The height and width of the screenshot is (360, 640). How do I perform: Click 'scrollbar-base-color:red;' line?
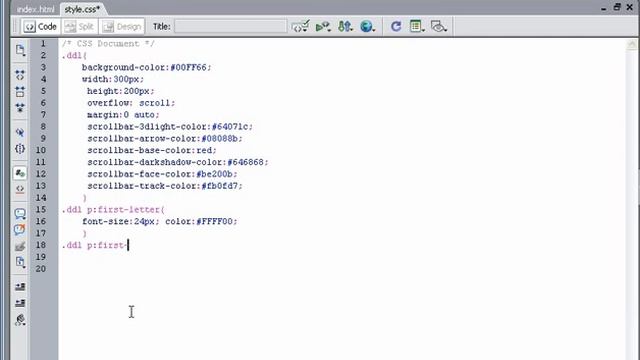click(152, 150)
